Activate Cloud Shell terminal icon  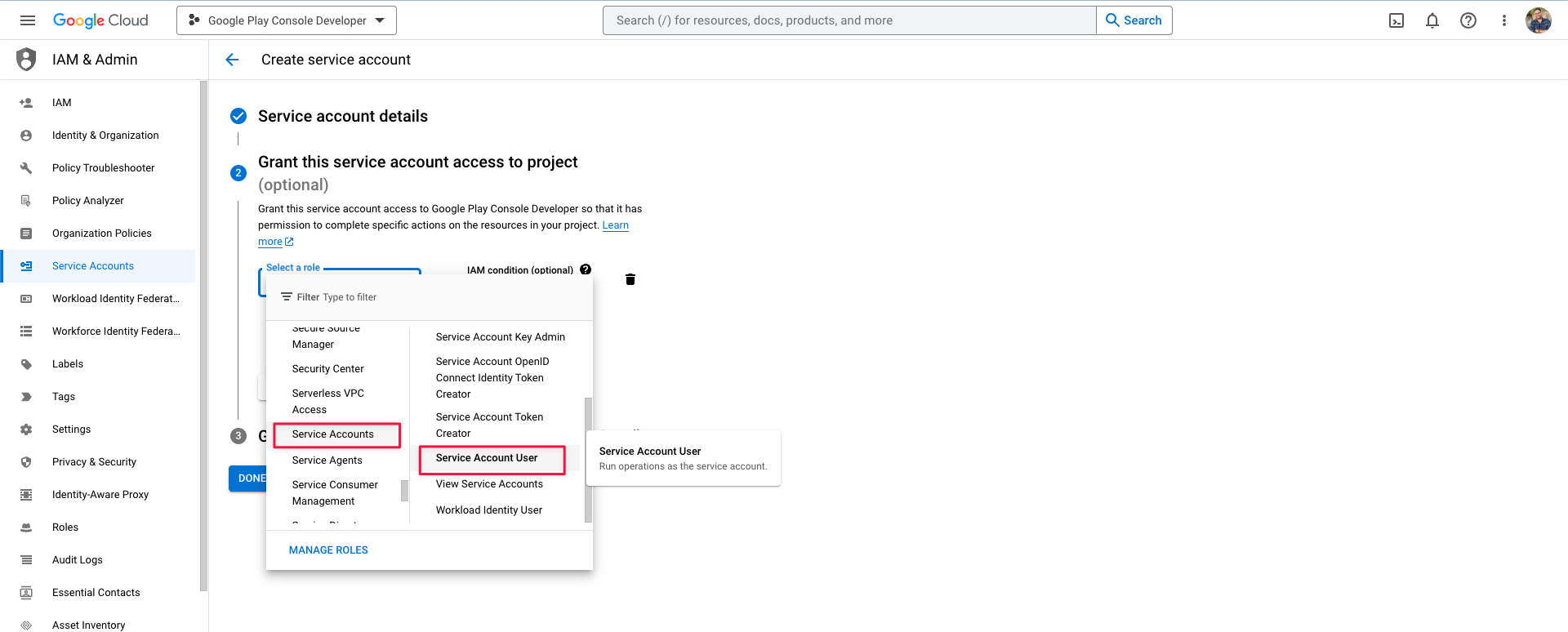click(x=1396, y=20)
